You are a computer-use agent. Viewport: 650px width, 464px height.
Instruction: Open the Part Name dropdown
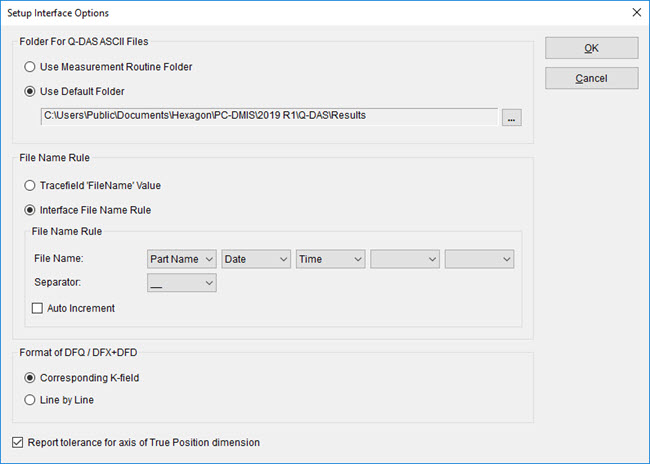[x=181, y=259]
